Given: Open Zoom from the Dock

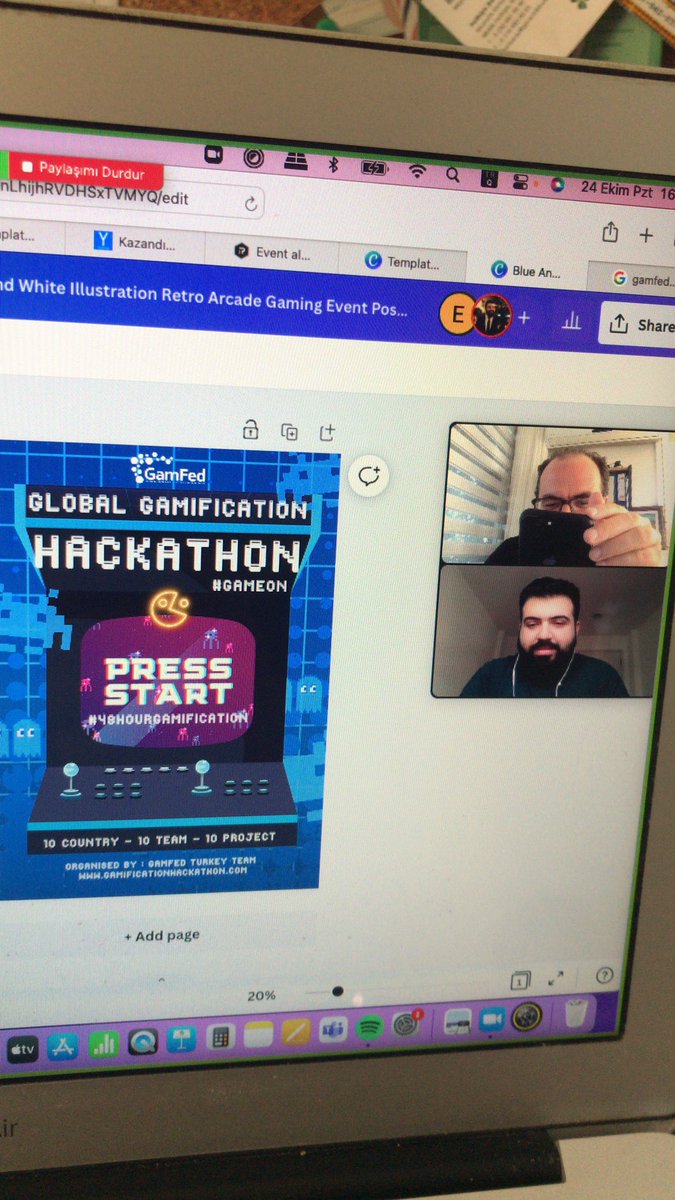Looking at the screenshot, I should click(x=491, y=1019).
